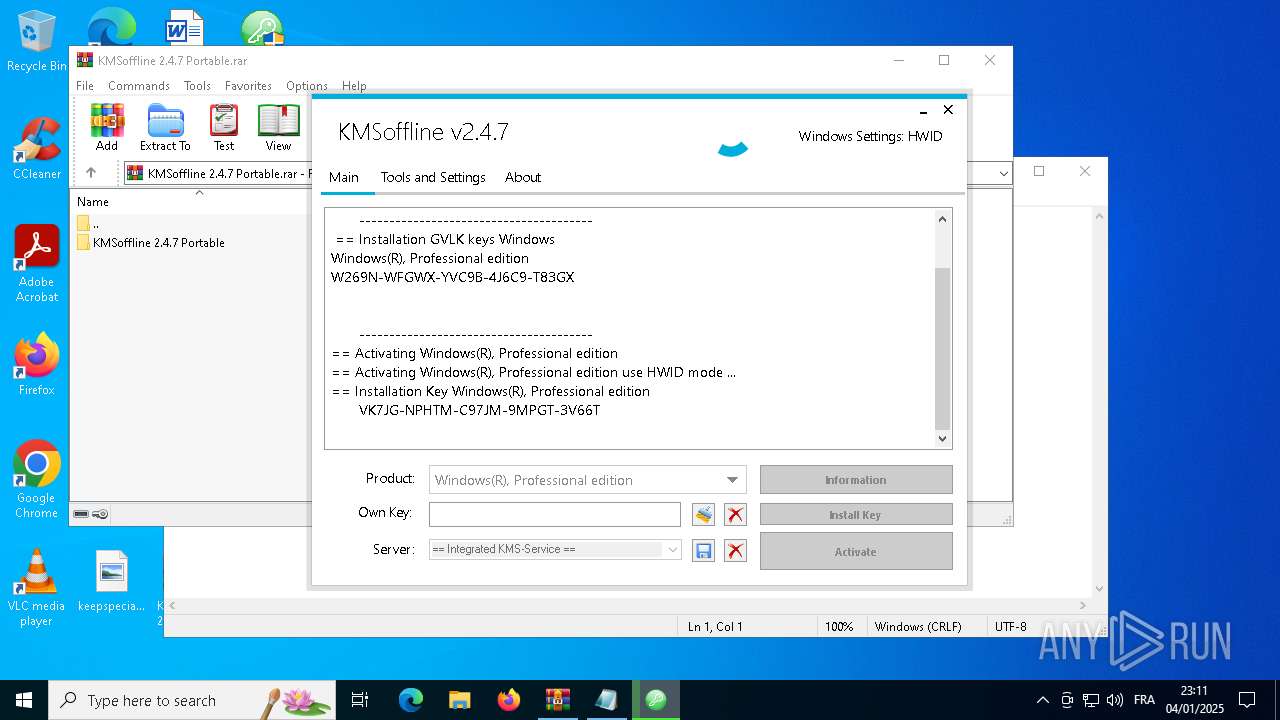Show hidden system tray icons

(1042, 700)
